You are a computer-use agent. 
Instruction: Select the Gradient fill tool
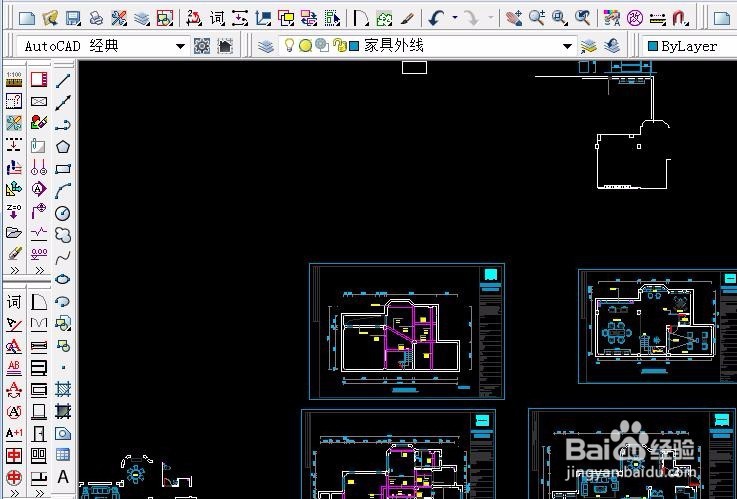click(x=63, y=411)
